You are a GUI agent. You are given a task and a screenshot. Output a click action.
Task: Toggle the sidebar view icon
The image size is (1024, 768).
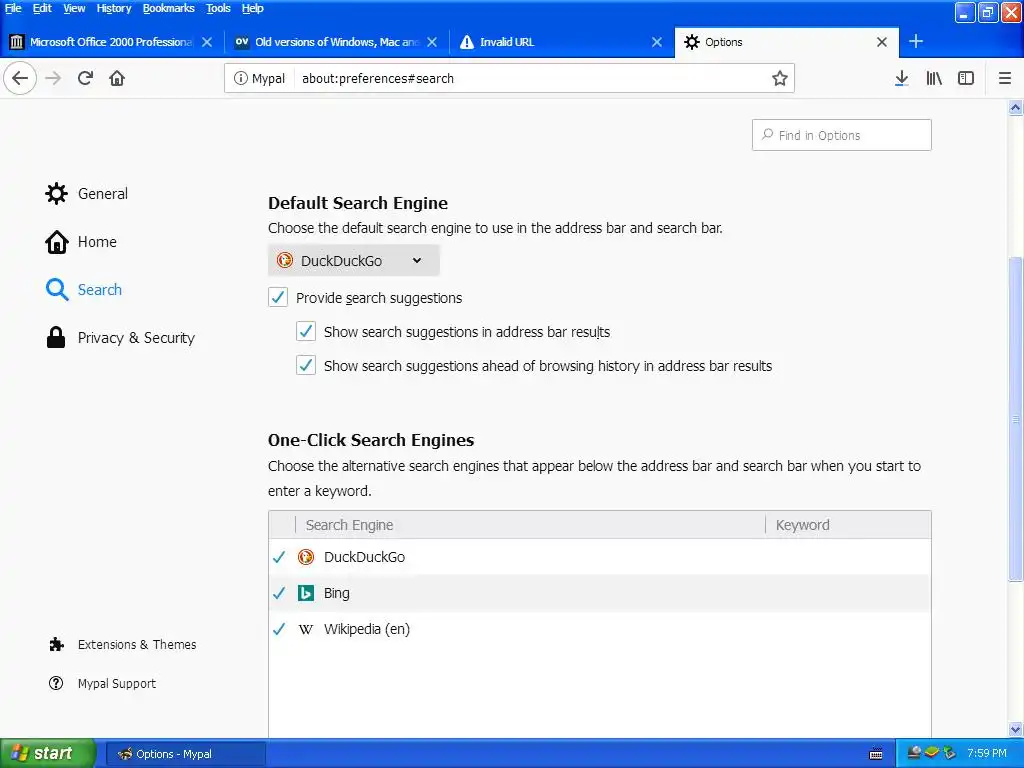pos(966,78)
